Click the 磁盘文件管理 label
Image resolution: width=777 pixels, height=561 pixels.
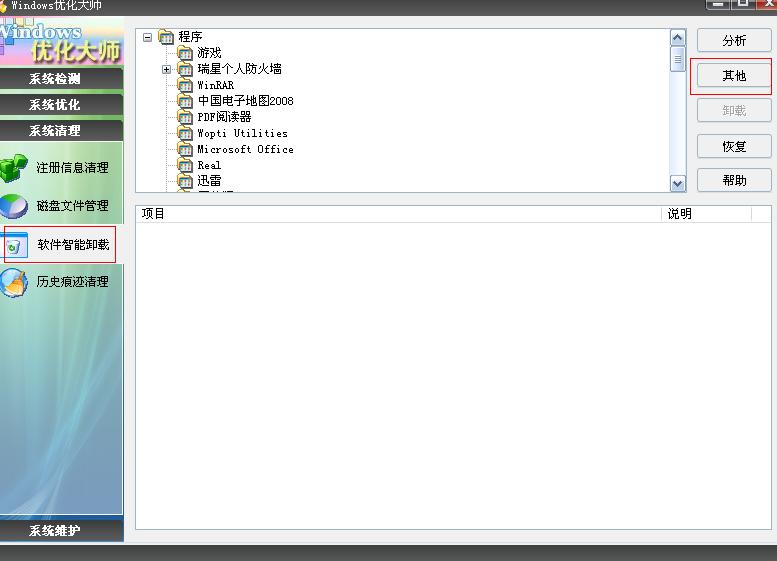pyautogui.click(x=72, y=206)
